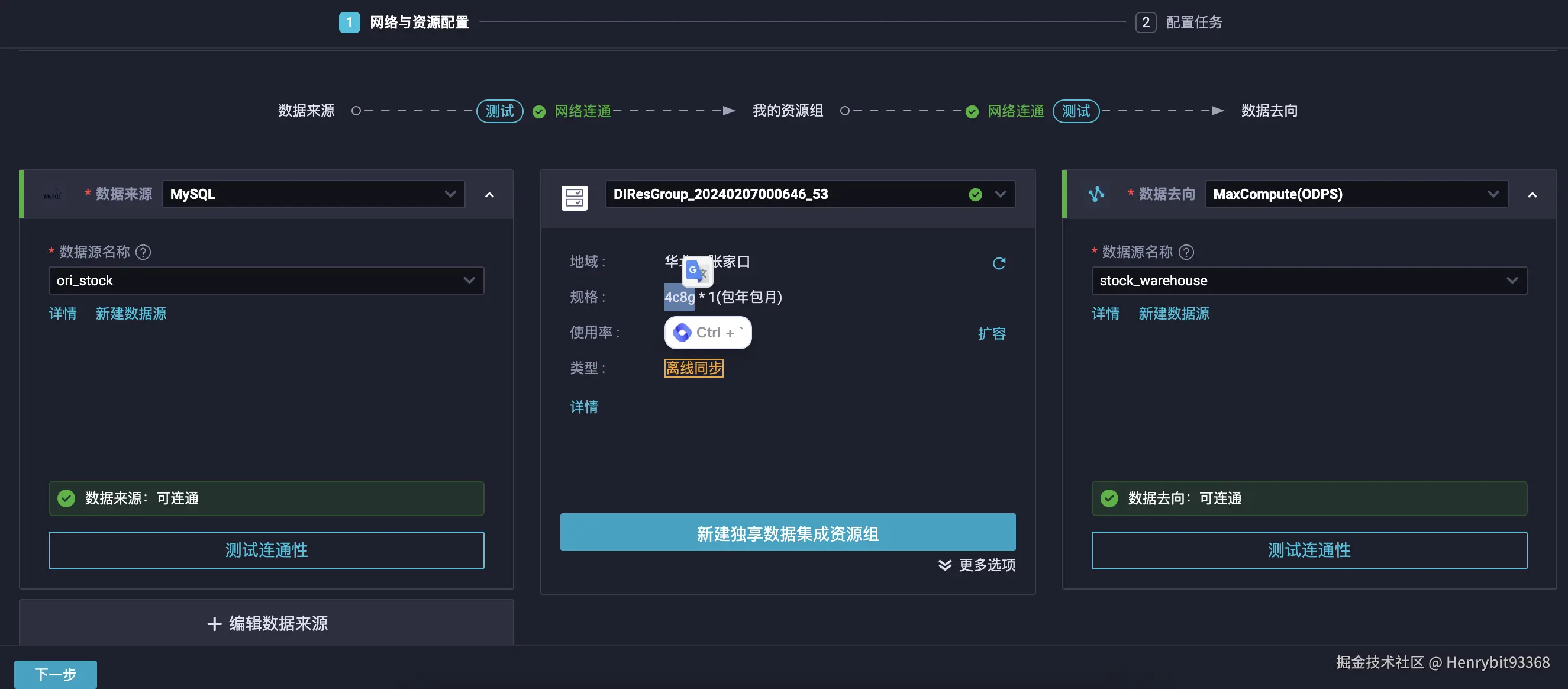Click help icon next to source 数据源名称

click(x=143, y=252)
